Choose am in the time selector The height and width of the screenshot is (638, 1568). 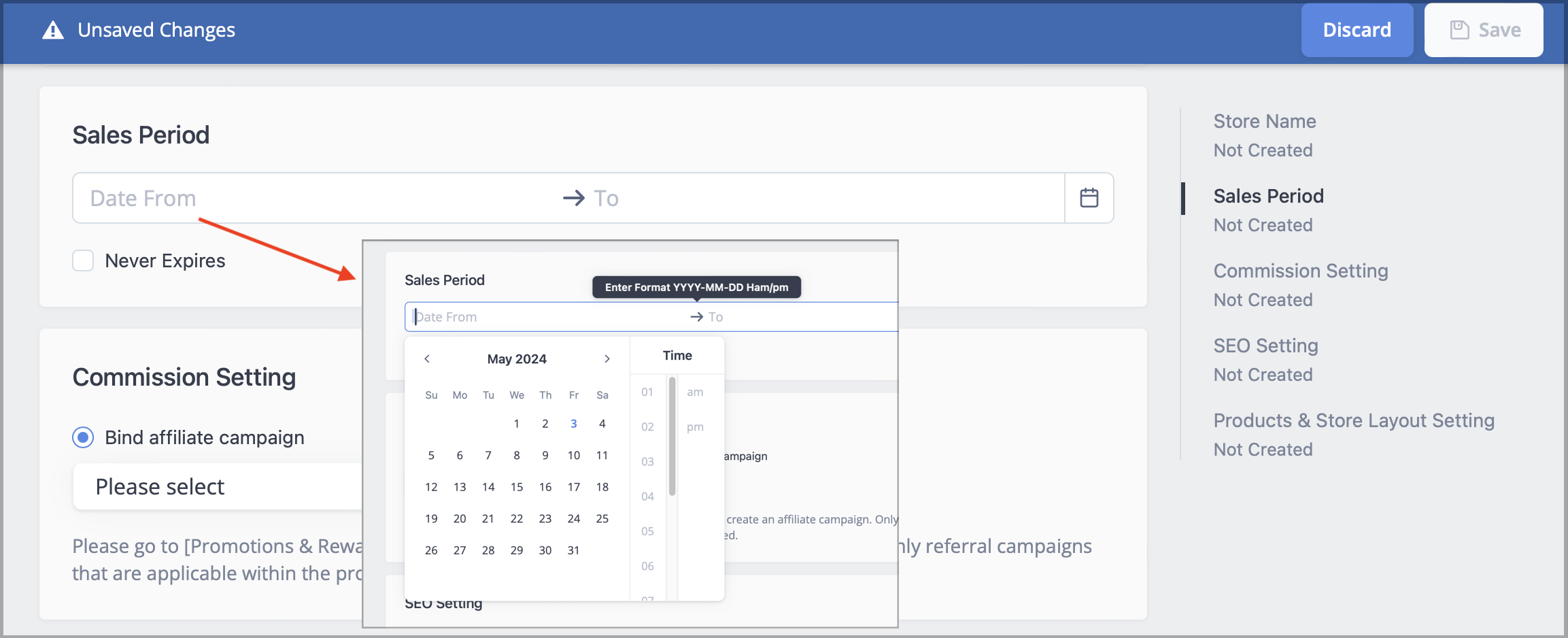[695, 391]
